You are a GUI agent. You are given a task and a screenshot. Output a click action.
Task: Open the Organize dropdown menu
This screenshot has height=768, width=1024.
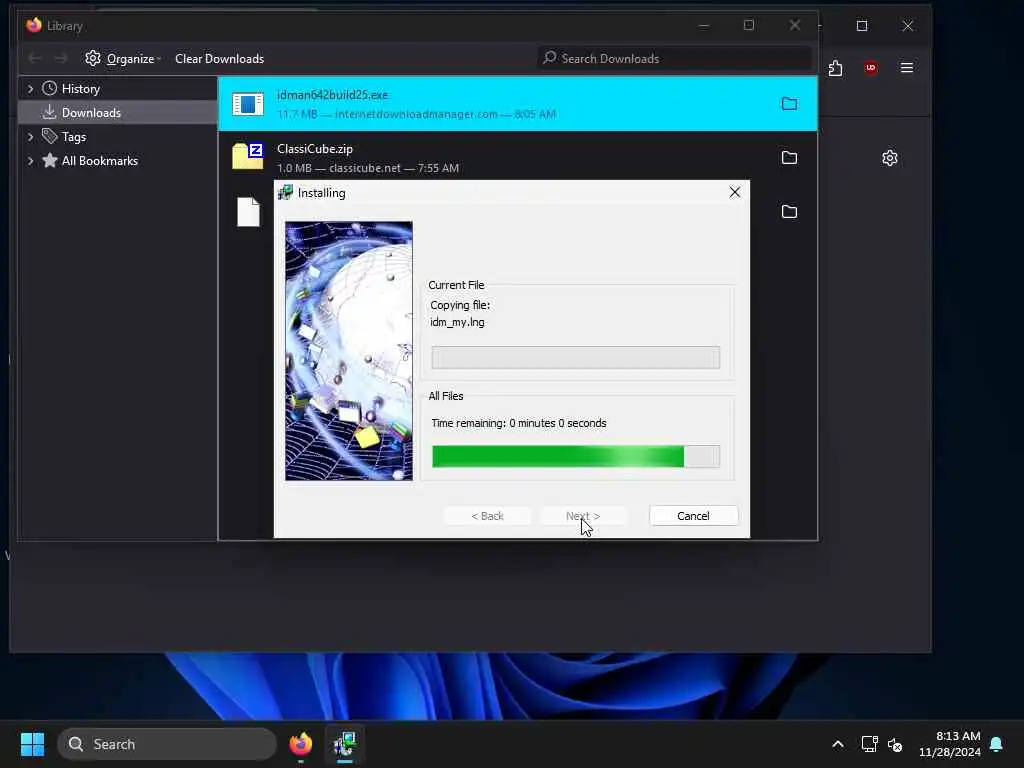tap(123, 59)
